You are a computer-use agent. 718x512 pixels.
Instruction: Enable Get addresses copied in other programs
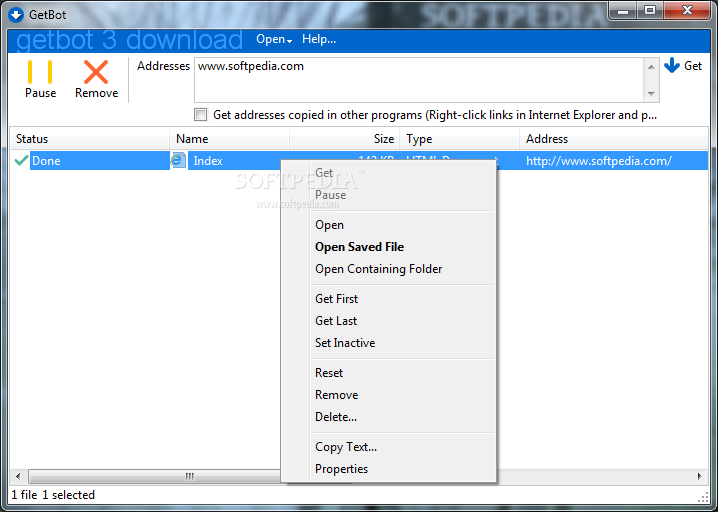(x=201, y=114)
